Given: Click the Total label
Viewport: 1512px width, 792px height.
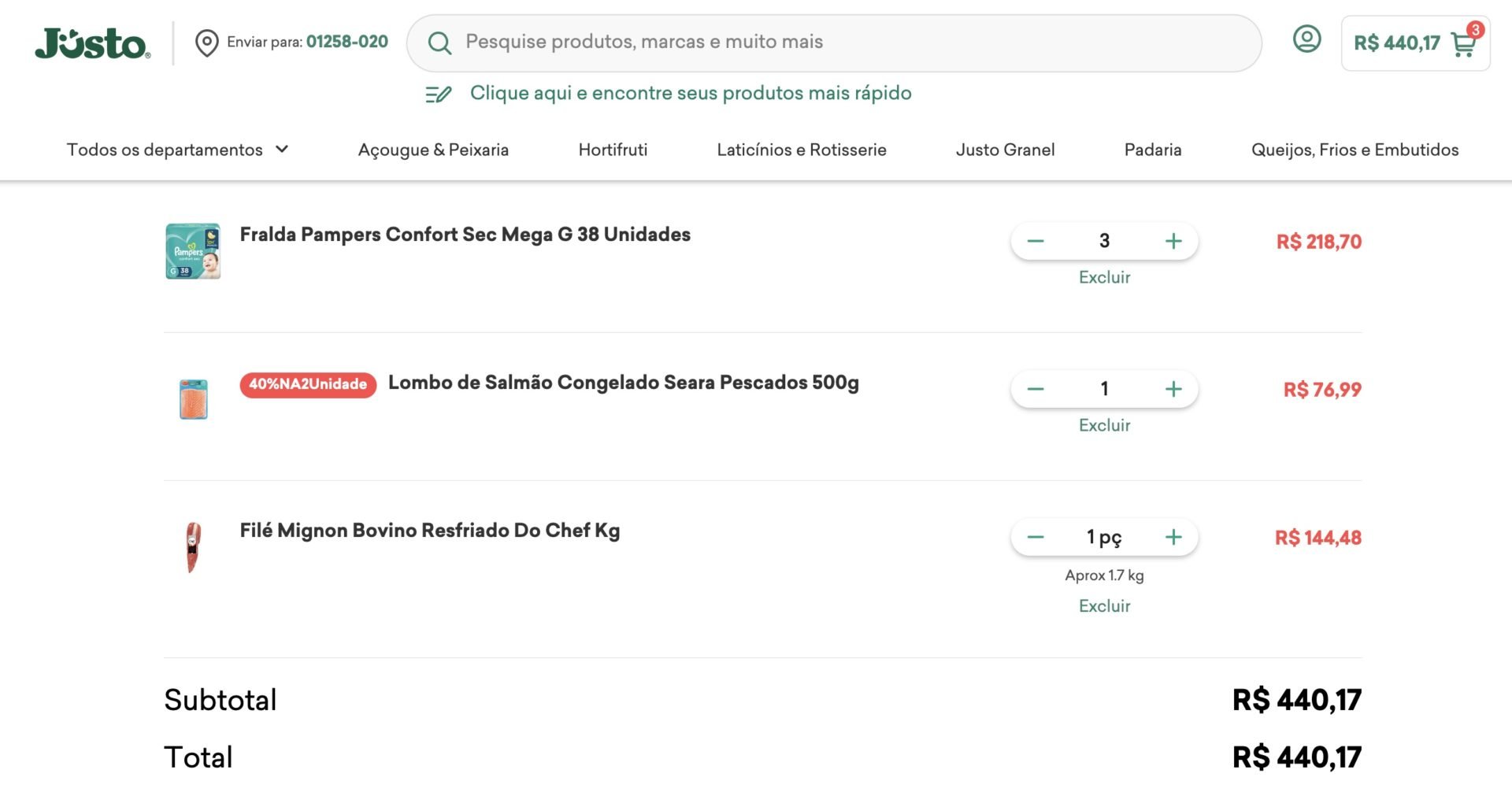Looking at the screenshot, I should tap(198, 757).
